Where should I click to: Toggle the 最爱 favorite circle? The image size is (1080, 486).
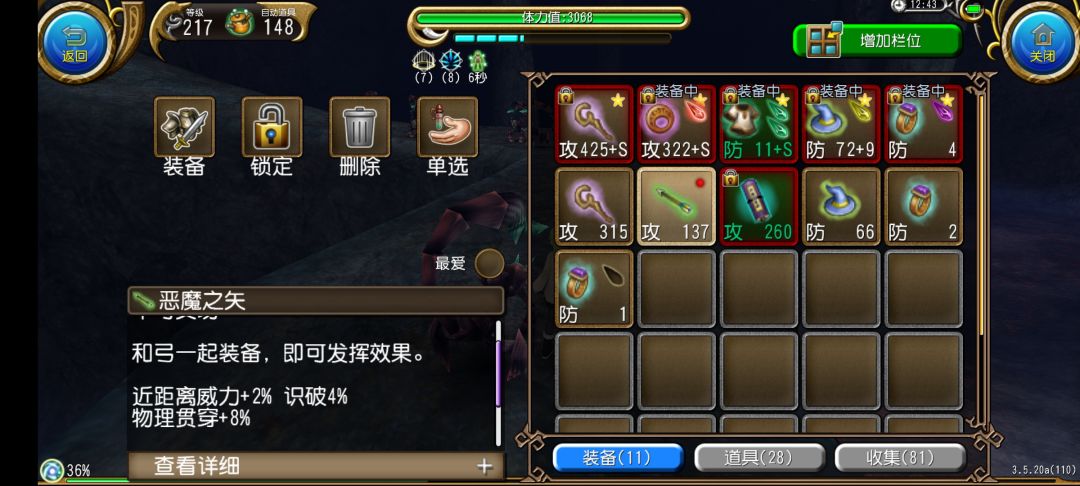[x=489, y=264]
